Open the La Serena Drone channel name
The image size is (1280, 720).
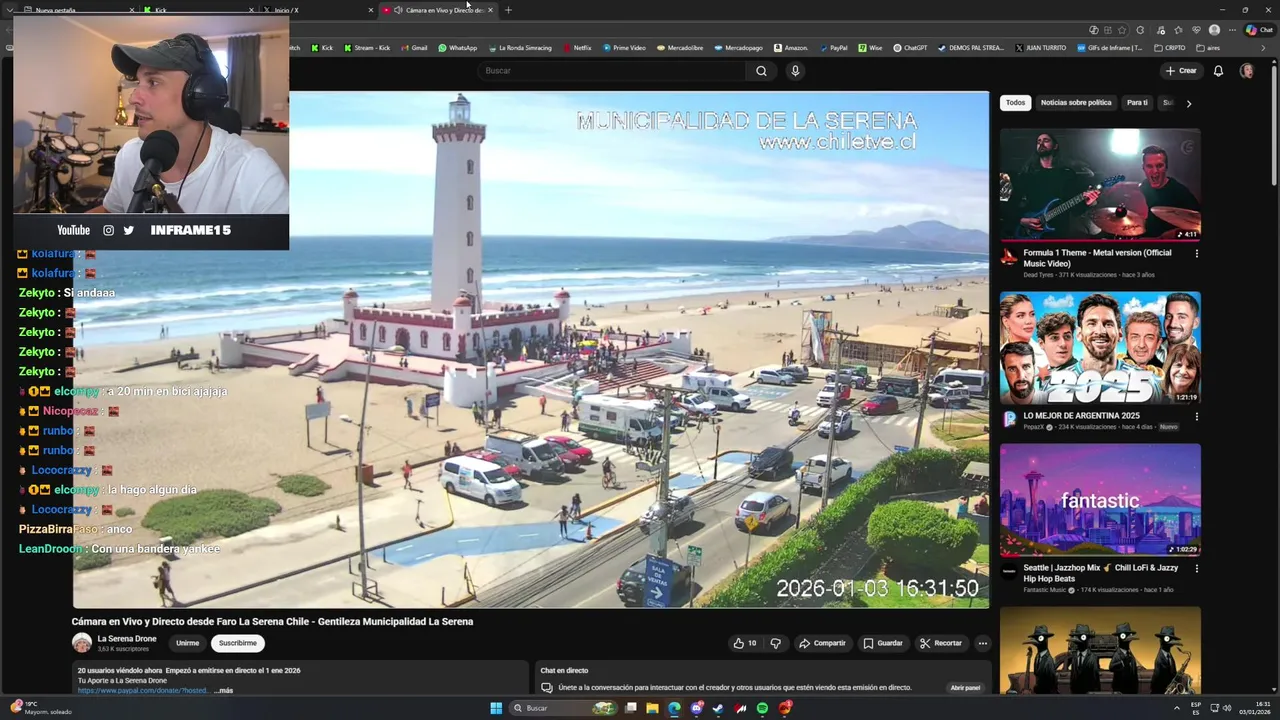127,639
